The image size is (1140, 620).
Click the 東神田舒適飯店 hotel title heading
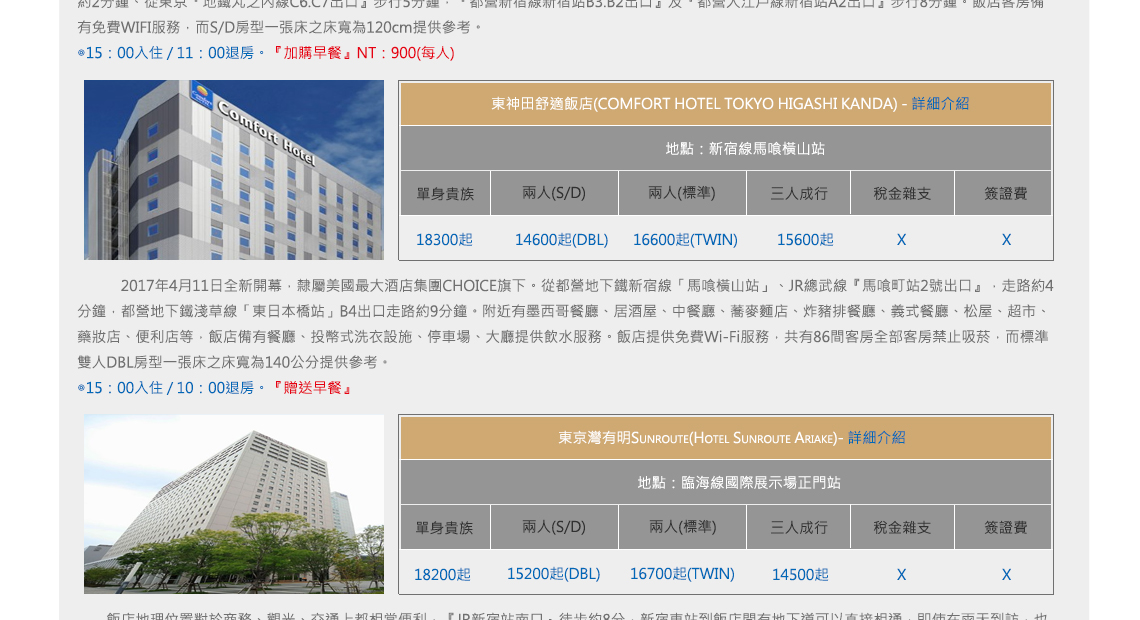coord(694,103)
